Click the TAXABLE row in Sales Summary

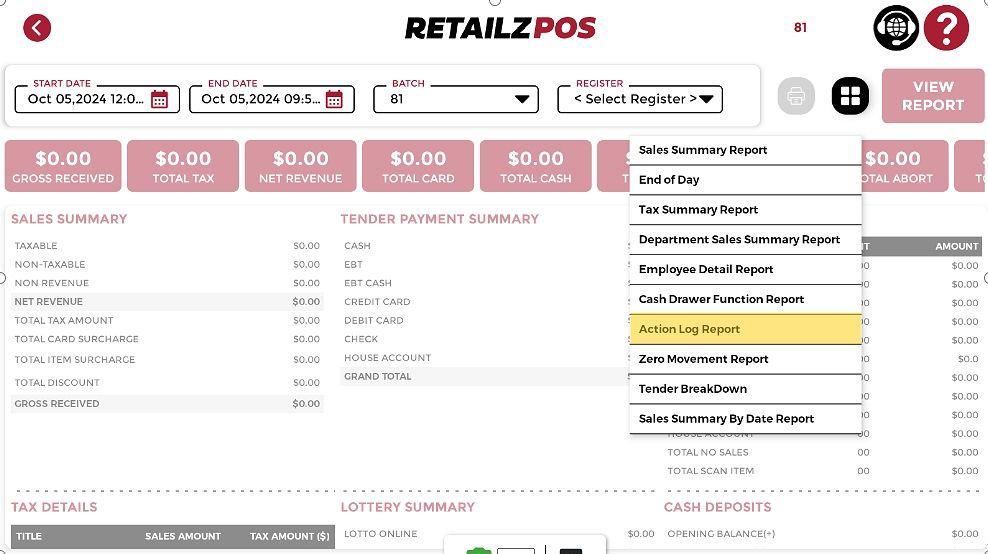coord(167,246)
